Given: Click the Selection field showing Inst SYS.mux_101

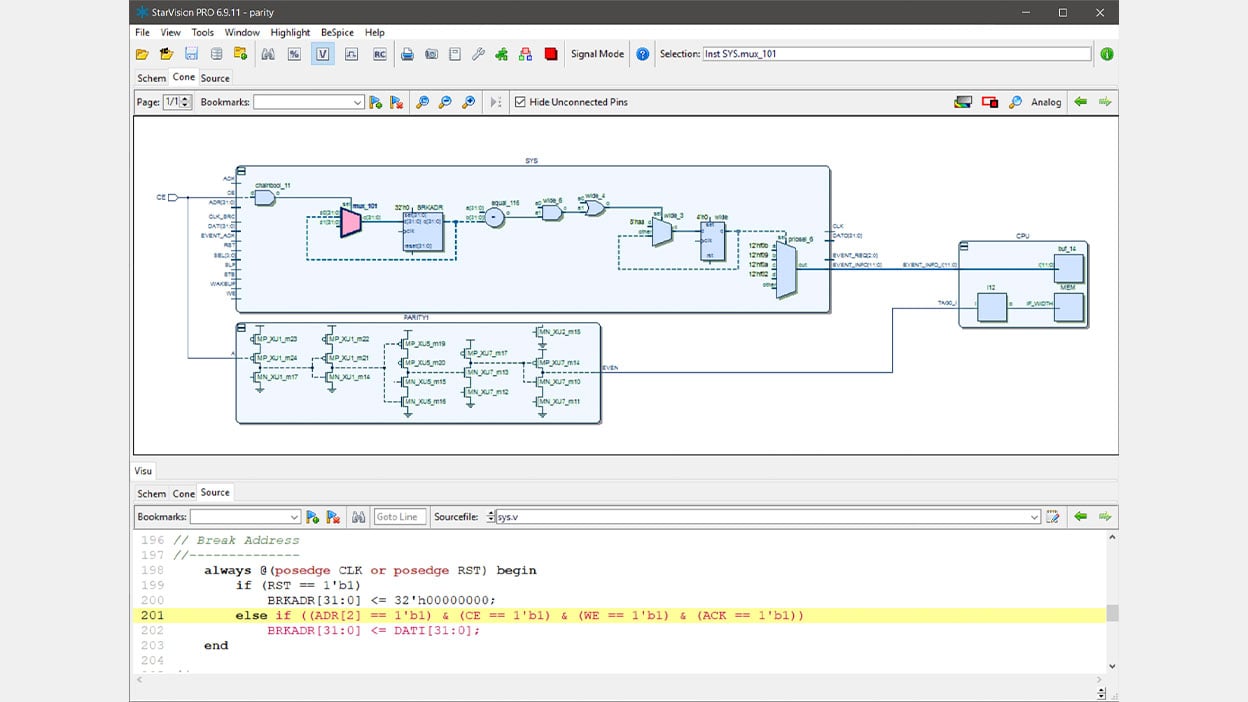Looking at the screenshot, I should click(896, 54).
